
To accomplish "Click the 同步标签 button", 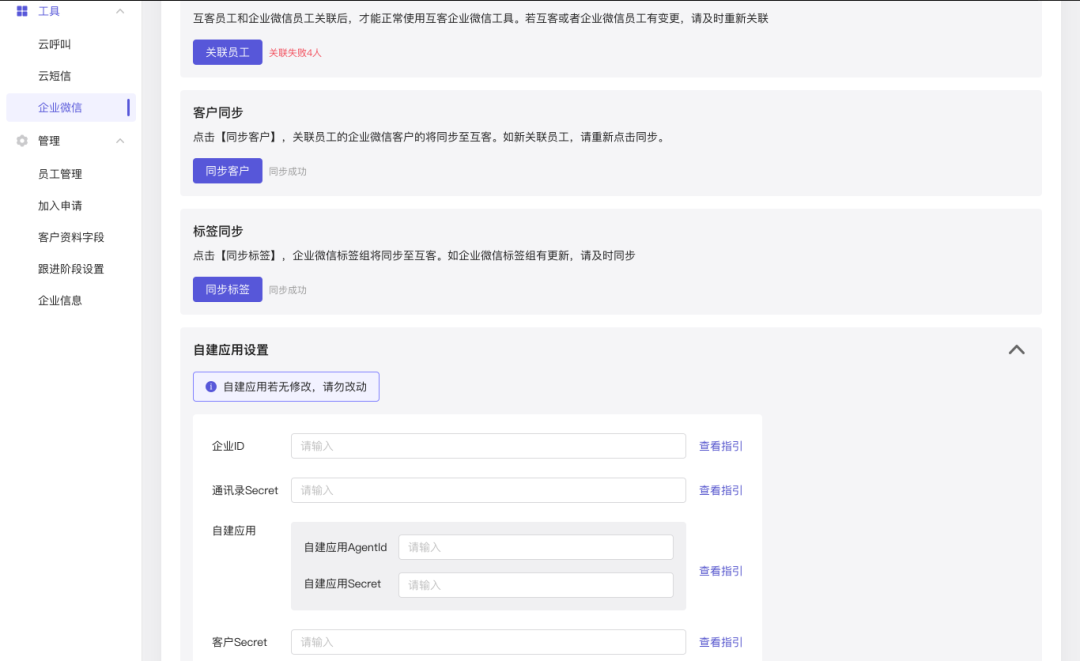I will [227, 289].
